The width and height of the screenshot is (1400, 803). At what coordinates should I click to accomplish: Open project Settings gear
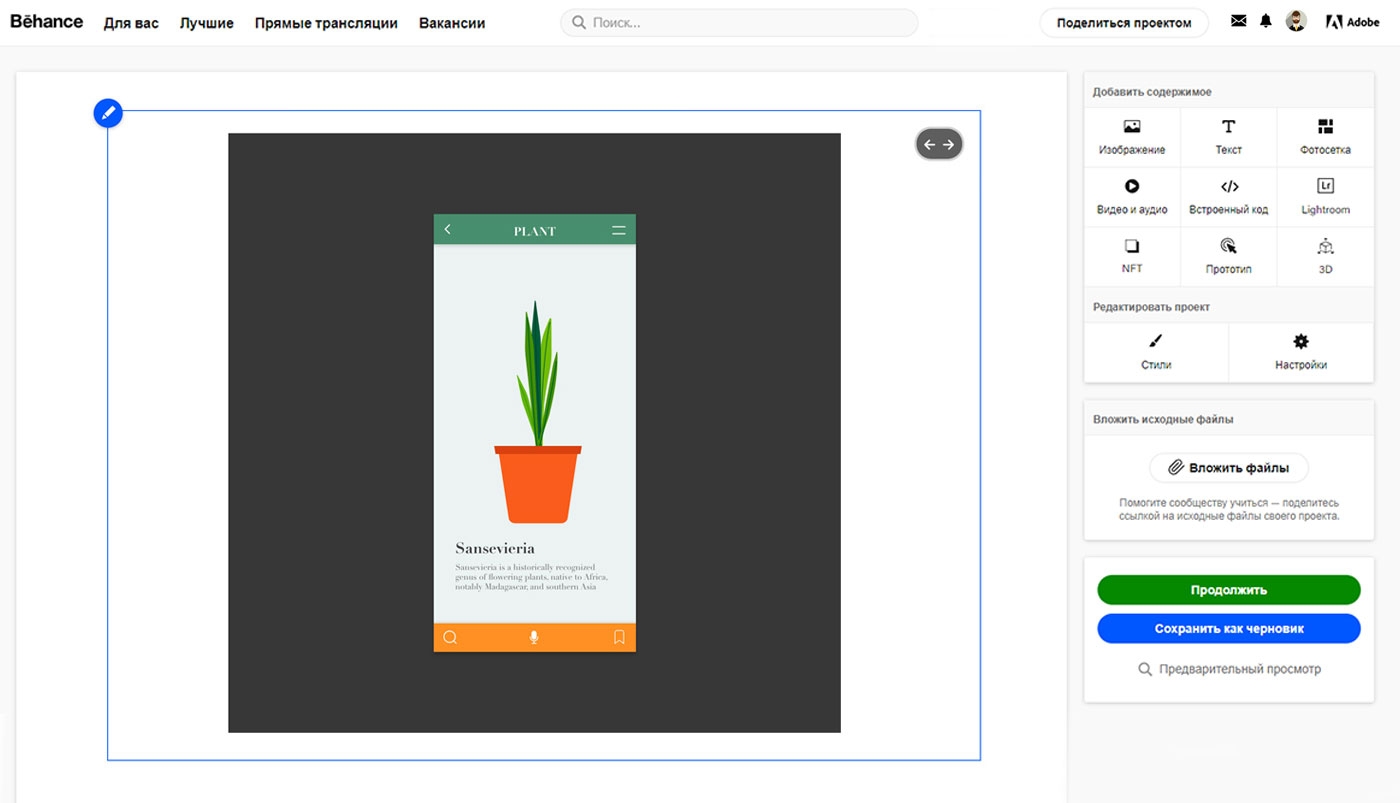[1300, 352]
